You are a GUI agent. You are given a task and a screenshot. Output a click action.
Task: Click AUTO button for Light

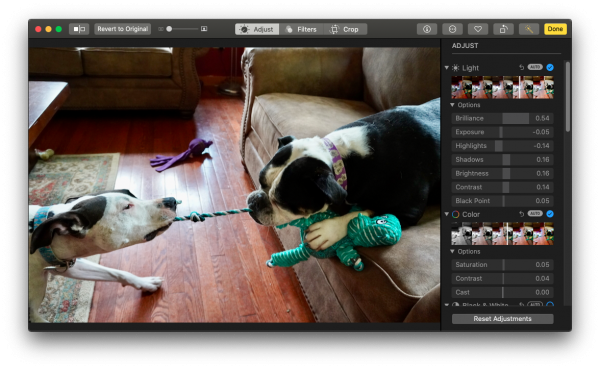coord(535,67)
